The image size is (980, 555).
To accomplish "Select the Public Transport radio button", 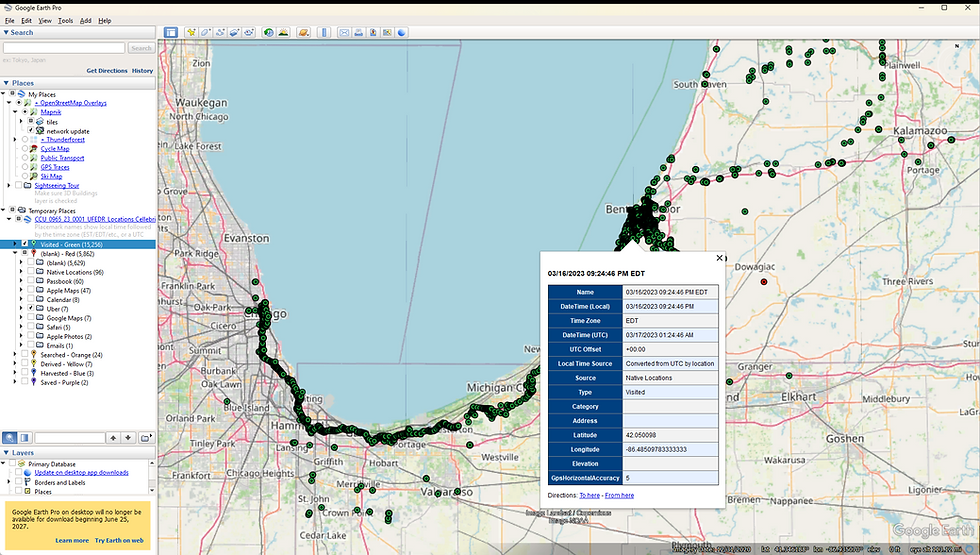I will click(x=25, y=158).
